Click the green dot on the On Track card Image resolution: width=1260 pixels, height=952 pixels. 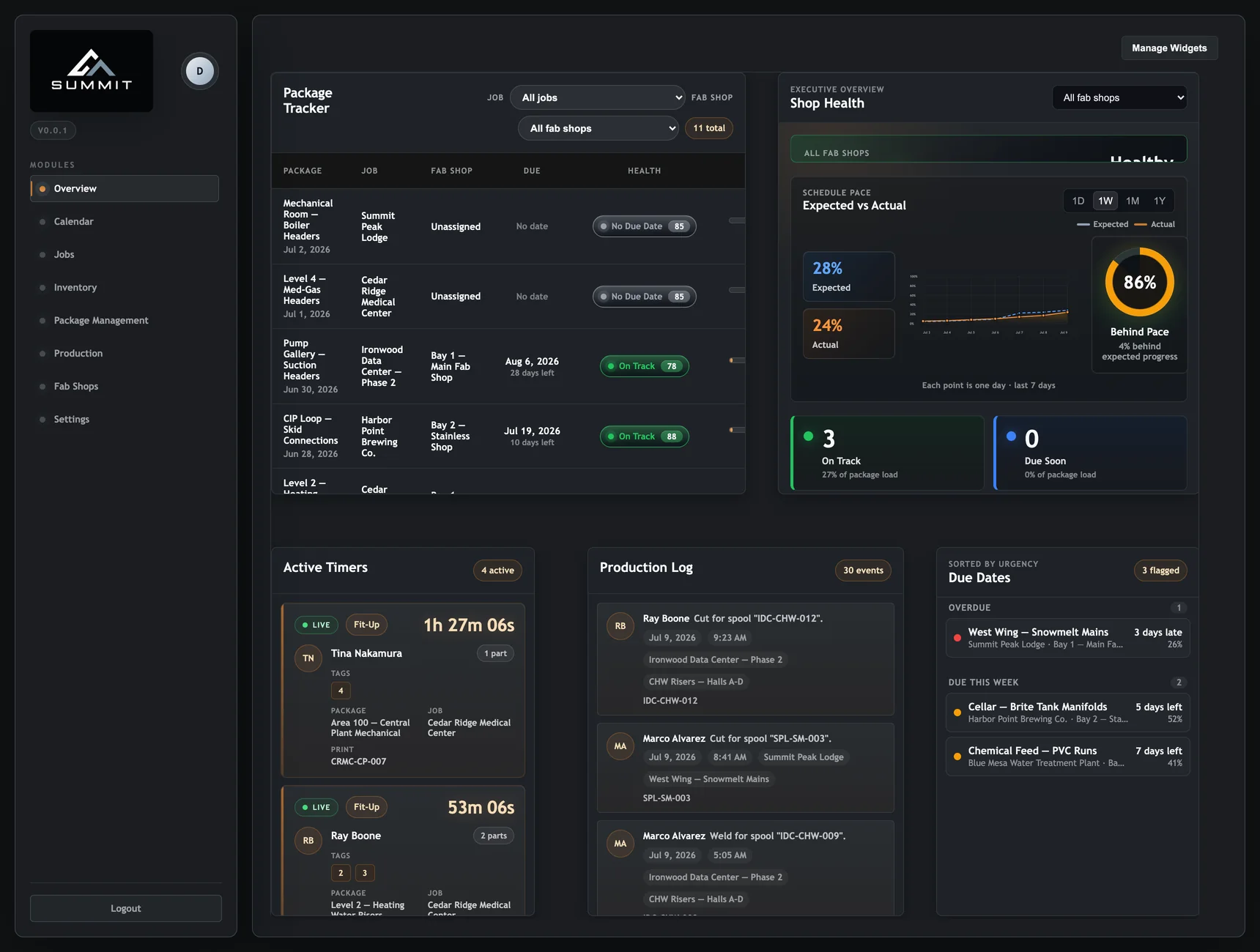pyautogui.click(x=808, y=436)
